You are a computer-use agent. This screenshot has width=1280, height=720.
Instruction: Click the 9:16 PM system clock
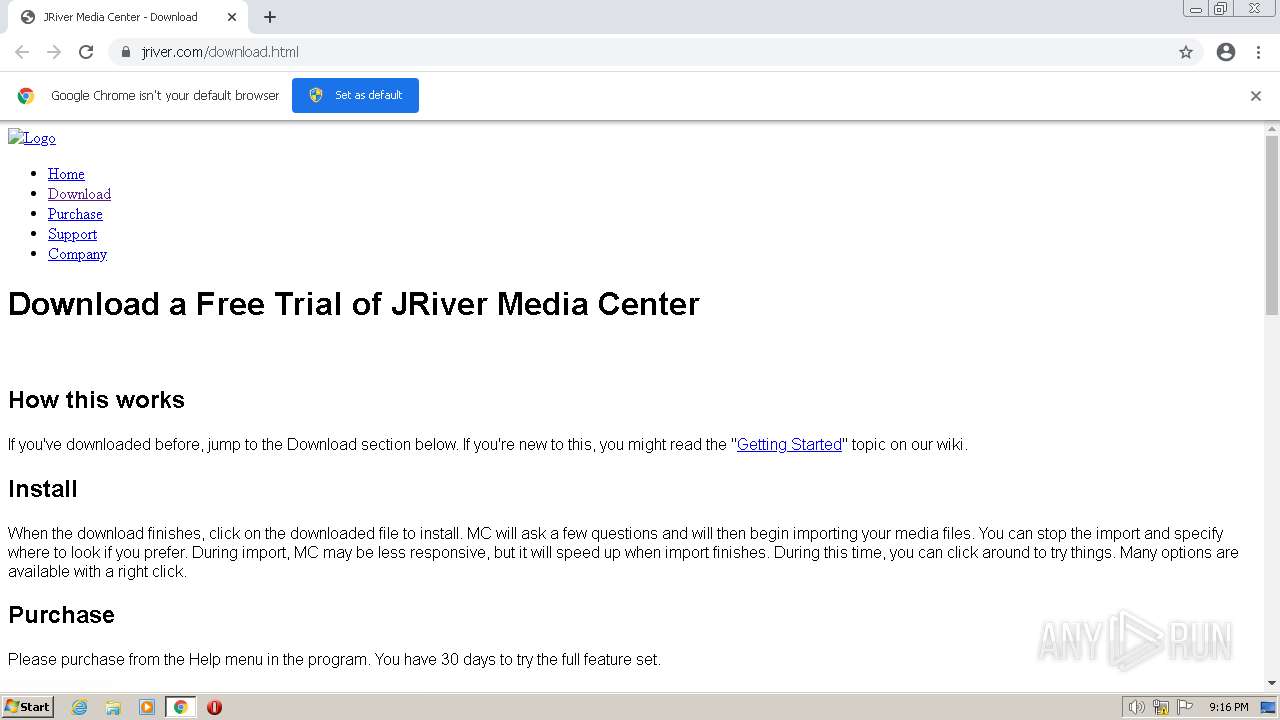tap(1228, 707)
